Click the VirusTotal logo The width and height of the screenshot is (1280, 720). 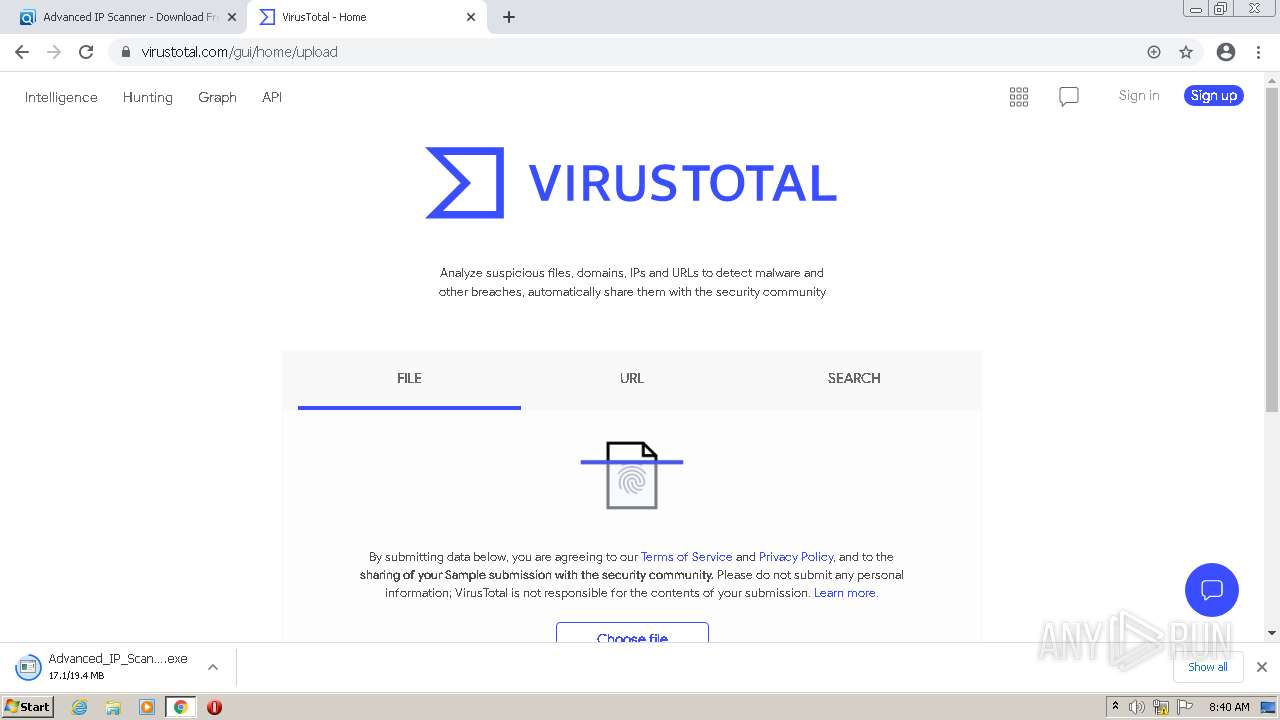coord(631,183)
